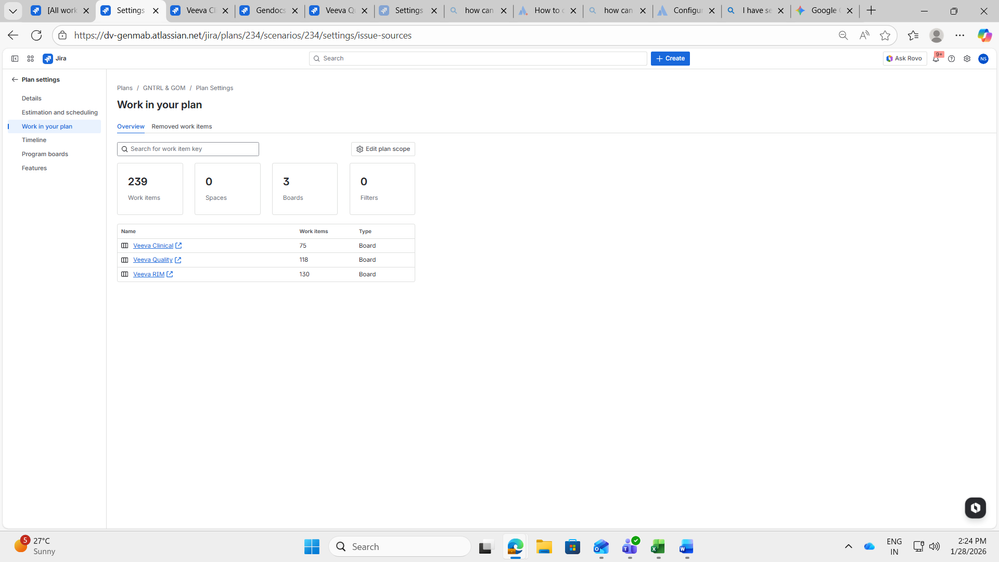The image size is (999, 562).
Task: Click browser back arrow
Action: click(13, 36)
